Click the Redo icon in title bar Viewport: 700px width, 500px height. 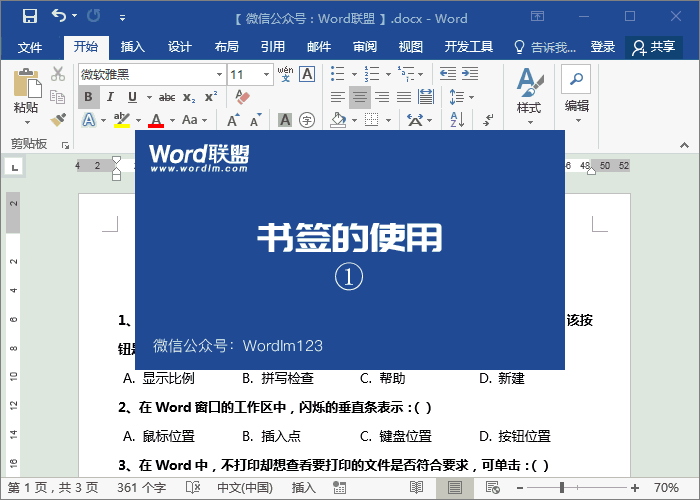point(94,16)
